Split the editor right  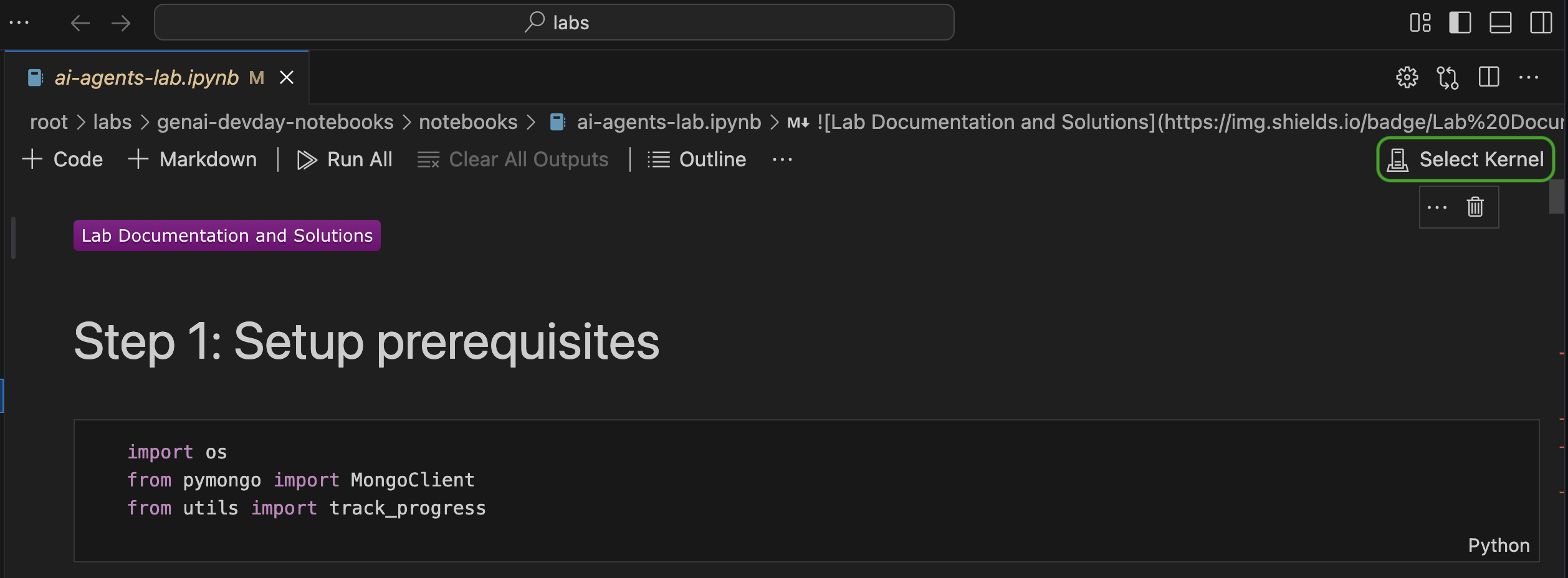click(1488, 77)
